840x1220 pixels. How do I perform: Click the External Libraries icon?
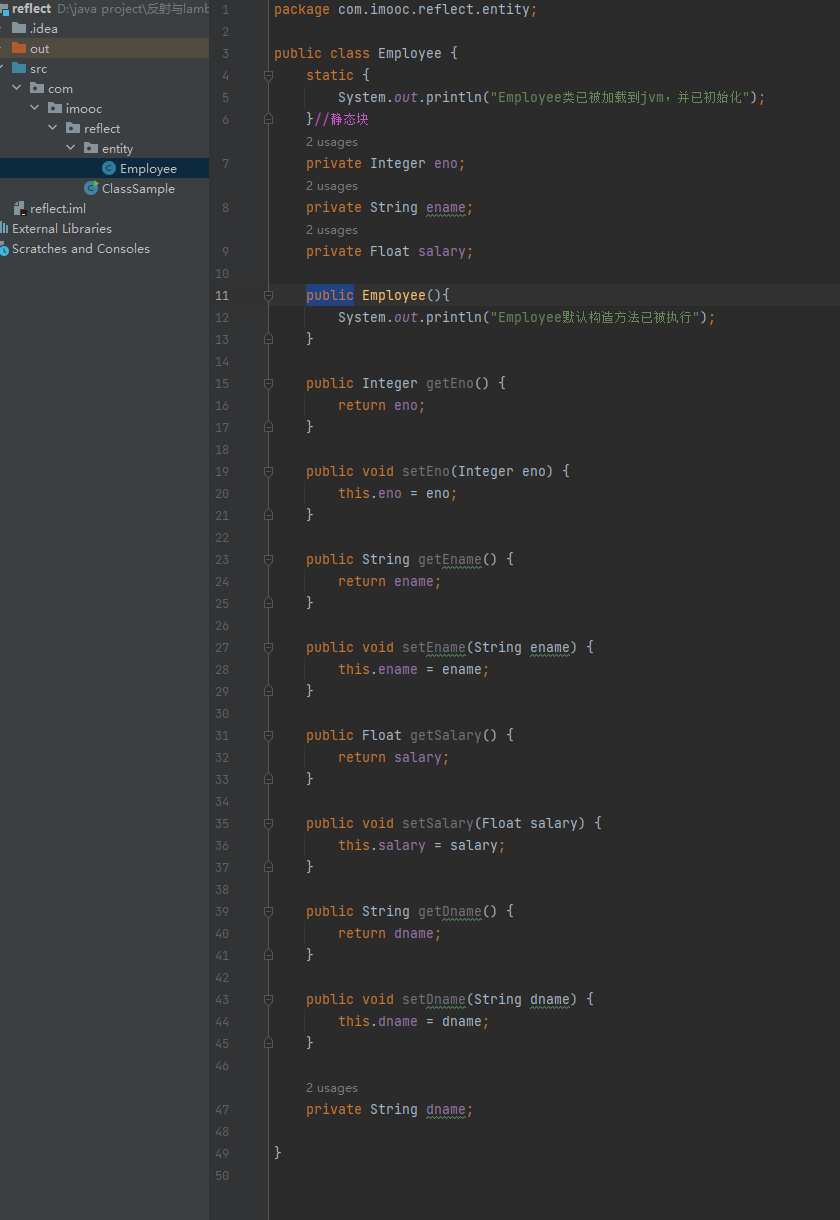(4, 228)
